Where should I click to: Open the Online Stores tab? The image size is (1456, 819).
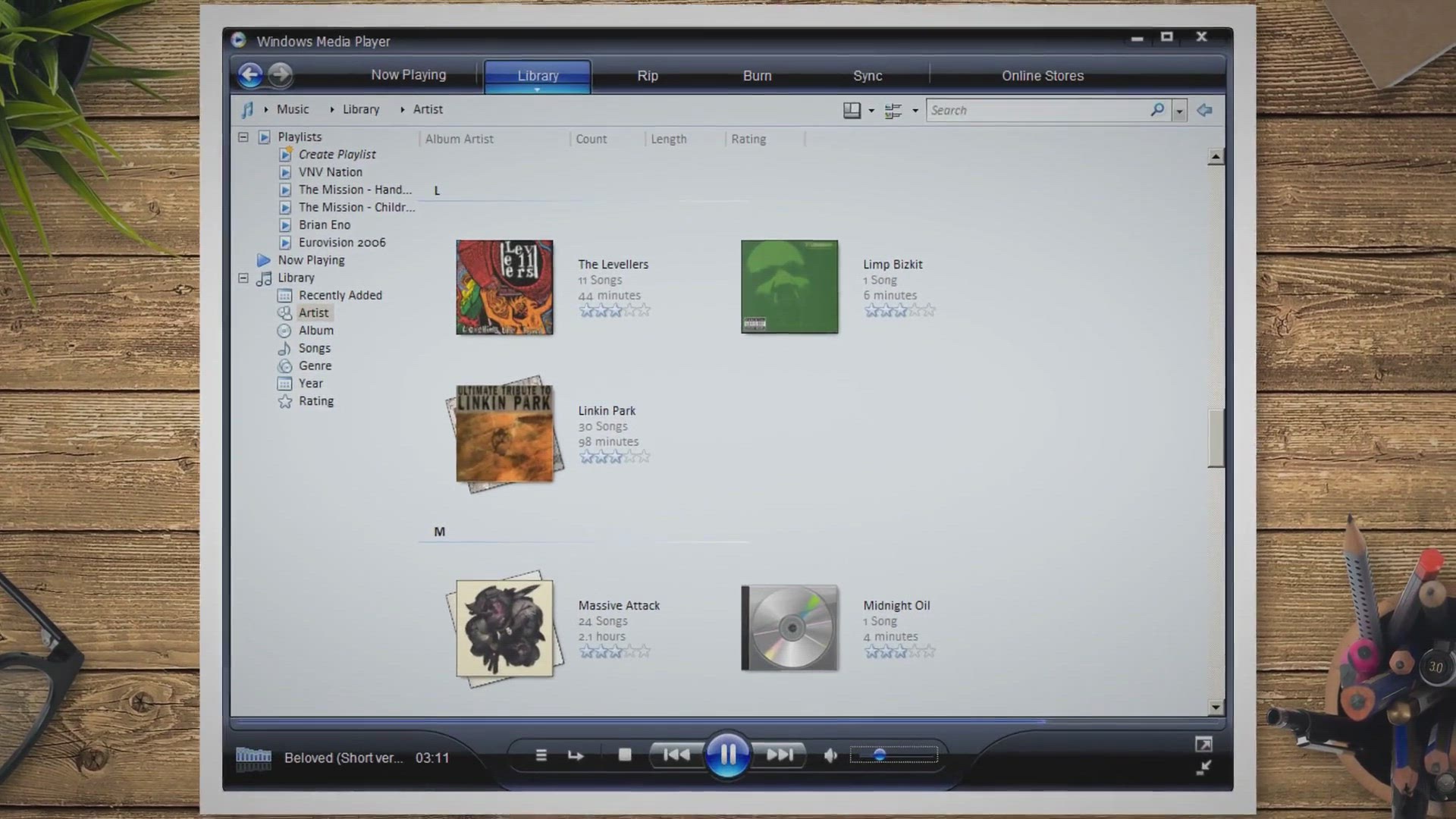pyautogui.click(x=1043, y=76)
